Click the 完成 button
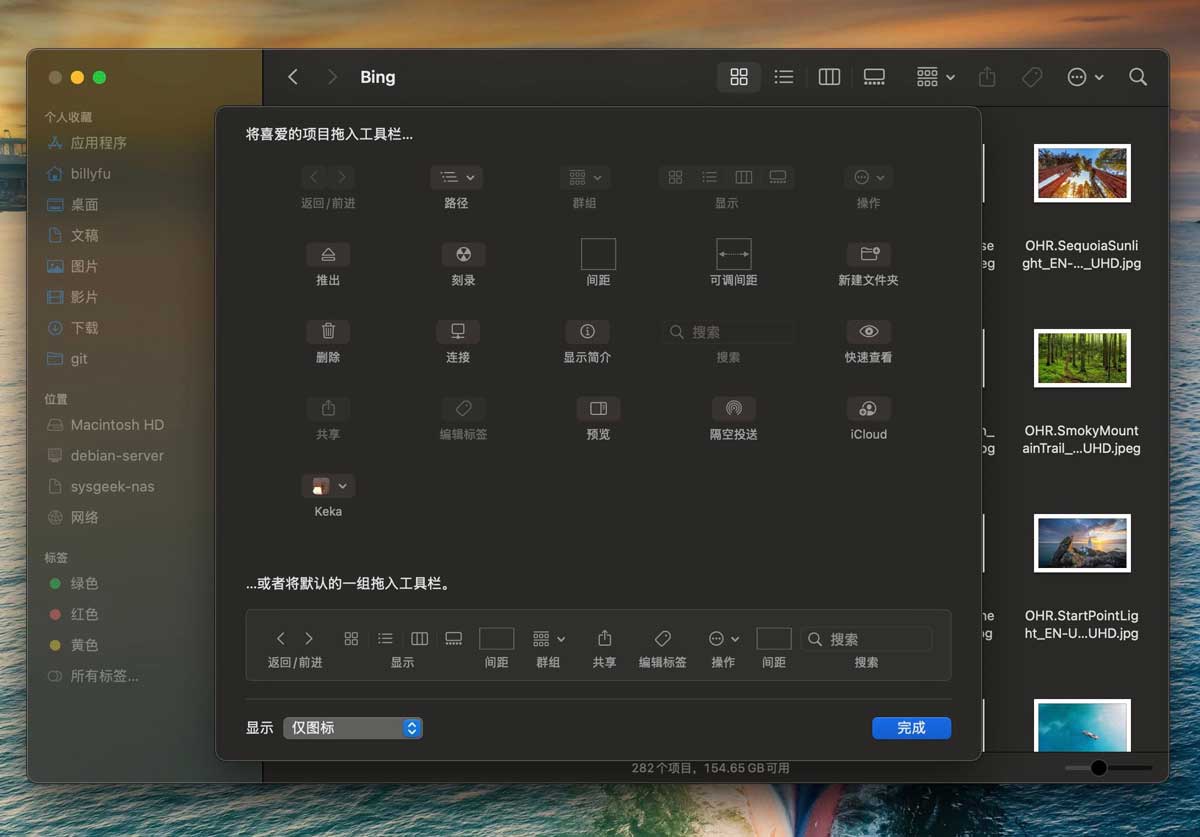This screenshot has width=1200, height=837. 911,728
